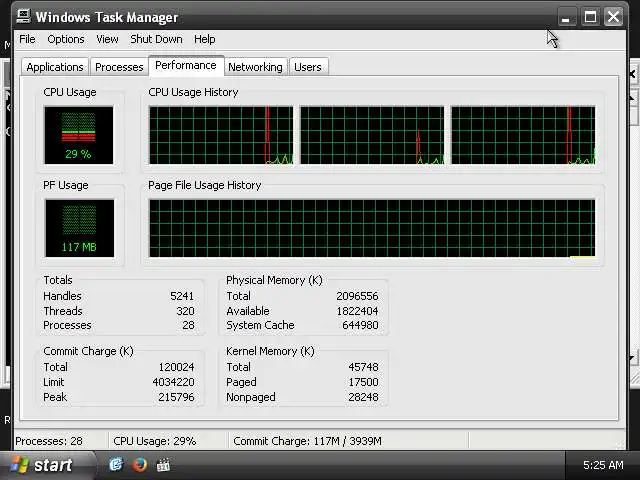
Task: Click the 5:25 AM taskbar clock
Action: click(x=603, y=465)
